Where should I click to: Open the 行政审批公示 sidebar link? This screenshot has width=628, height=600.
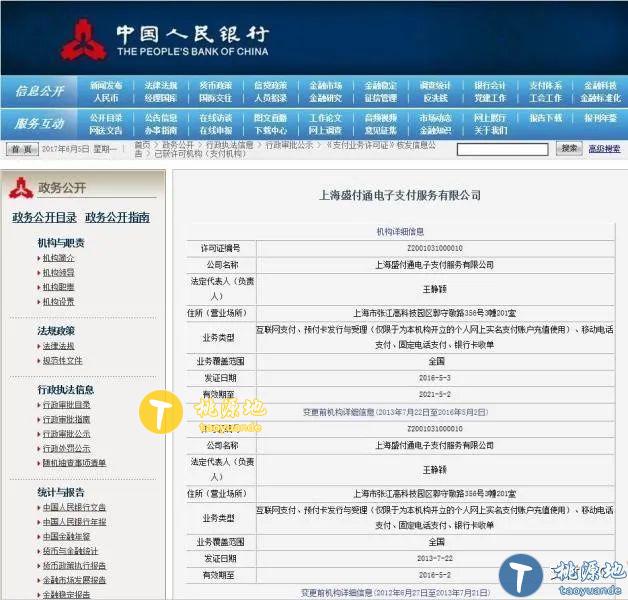(x=66, y=434)
